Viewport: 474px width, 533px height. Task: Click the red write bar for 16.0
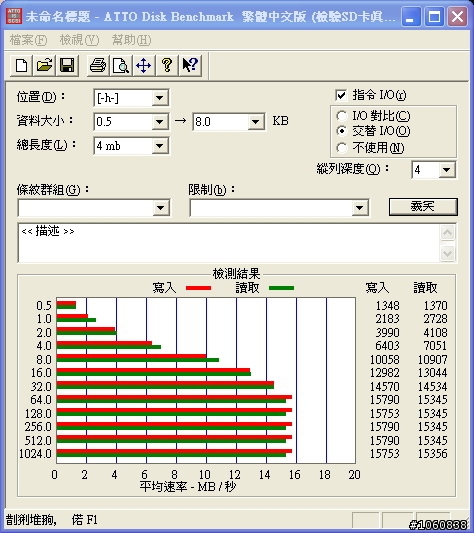[153, 370]
